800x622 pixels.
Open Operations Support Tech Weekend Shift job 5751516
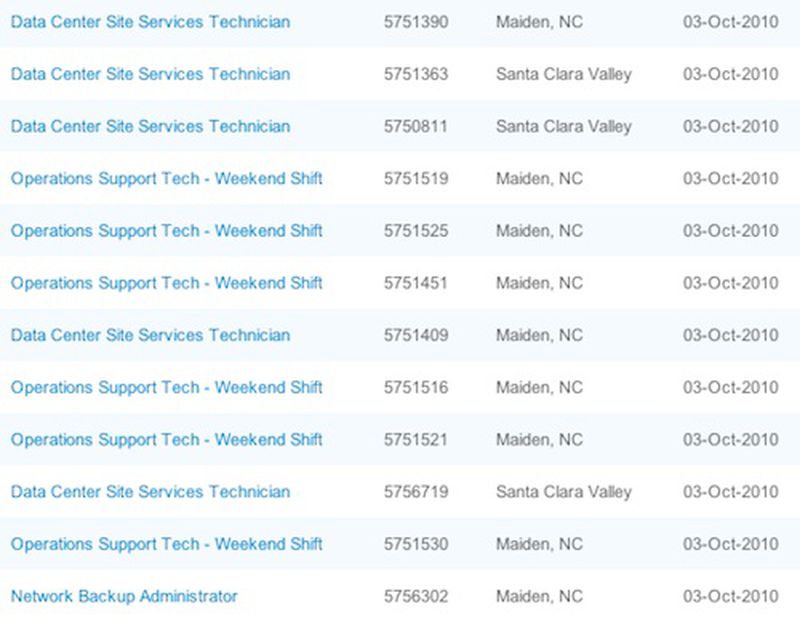click(x=166, y=388)
